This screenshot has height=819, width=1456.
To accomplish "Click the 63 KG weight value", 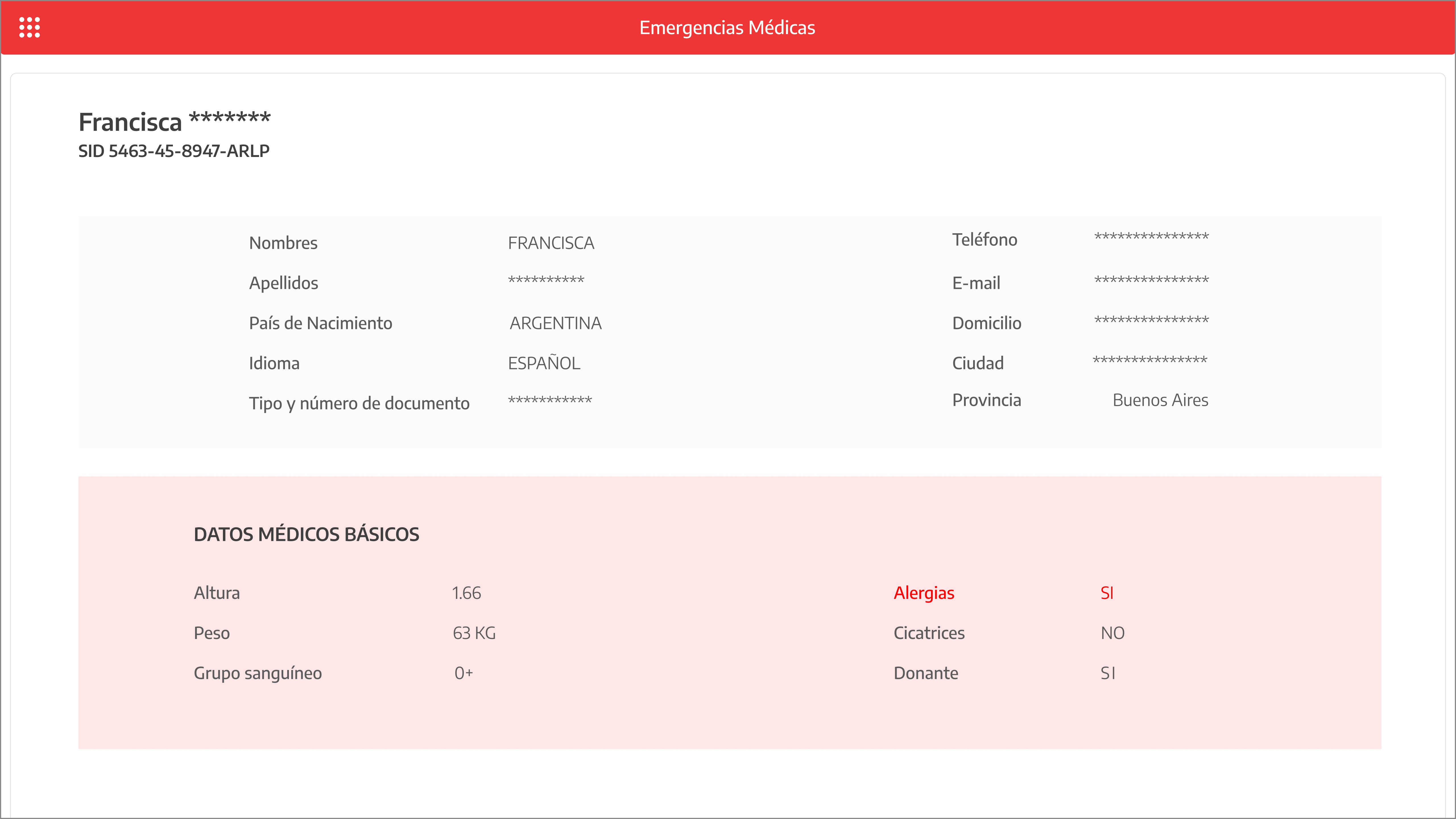I will point(474,633).
